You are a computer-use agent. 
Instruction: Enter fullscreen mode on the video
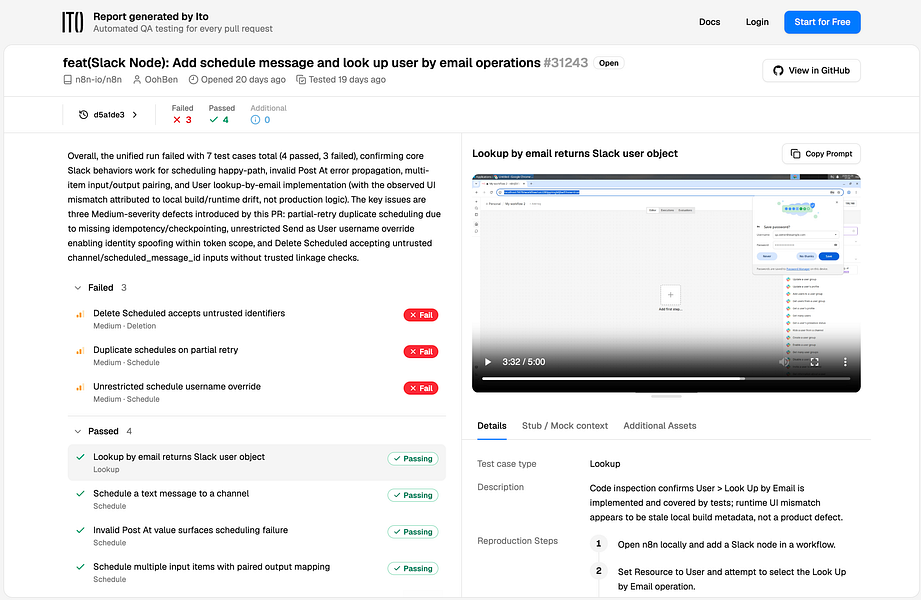(x=815, y=362)
